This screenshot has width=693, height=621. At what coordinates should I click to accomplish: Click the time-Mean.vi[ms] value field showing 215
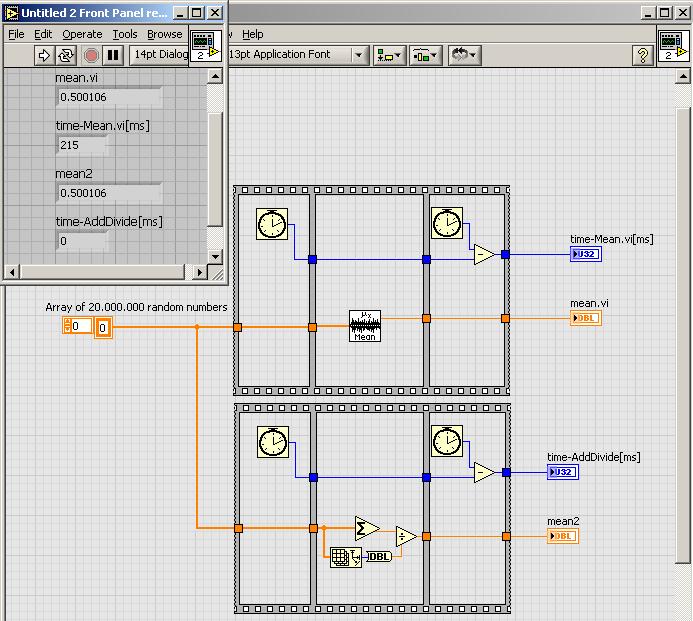[82, 145]
